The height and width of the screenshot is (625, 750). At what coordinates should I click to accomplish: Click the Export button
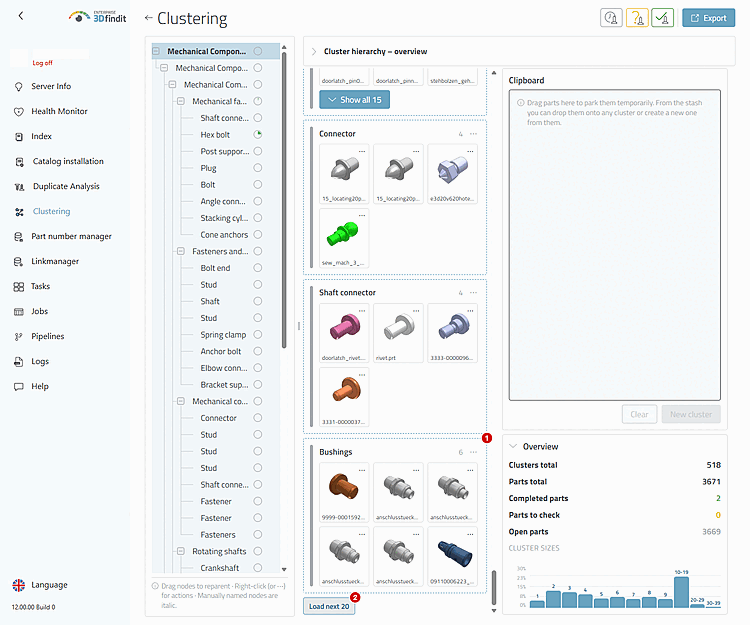708,18
